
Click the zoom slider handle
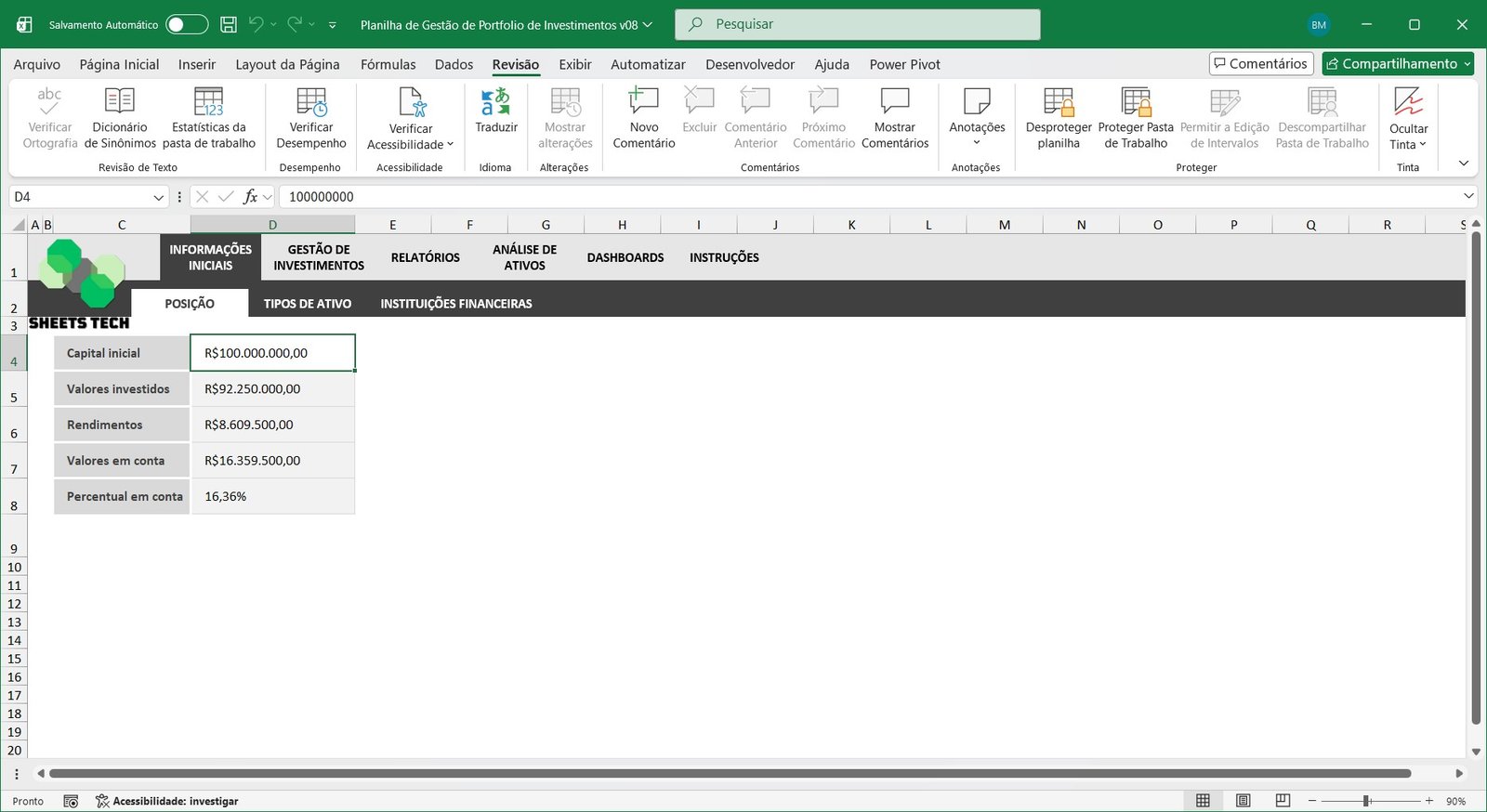pyautogui.click(x=1366, y=801)
